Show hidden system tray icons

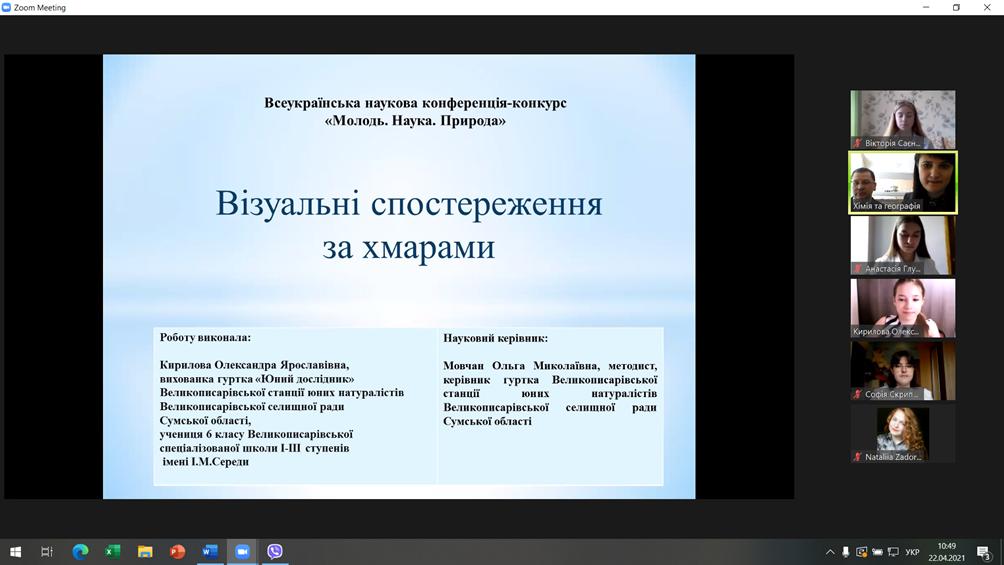coord(830,552)
